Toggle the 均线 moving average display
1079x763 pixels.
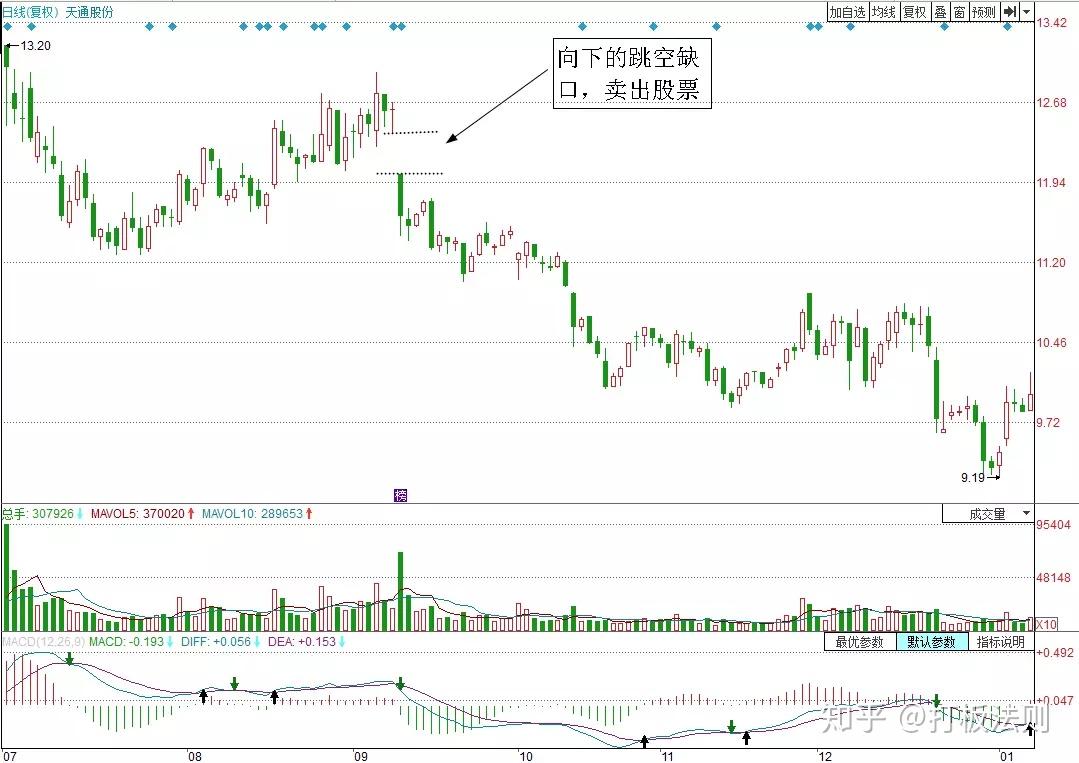pos(884,12)
